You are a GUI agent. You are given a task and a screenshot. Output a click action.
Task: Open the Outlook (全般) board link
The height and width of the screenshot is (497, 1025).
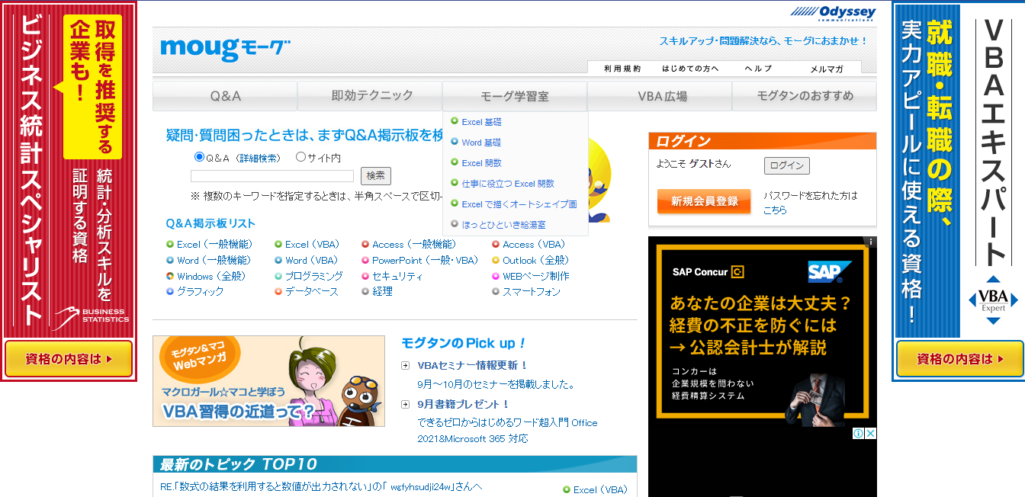[x=537, y=260]
